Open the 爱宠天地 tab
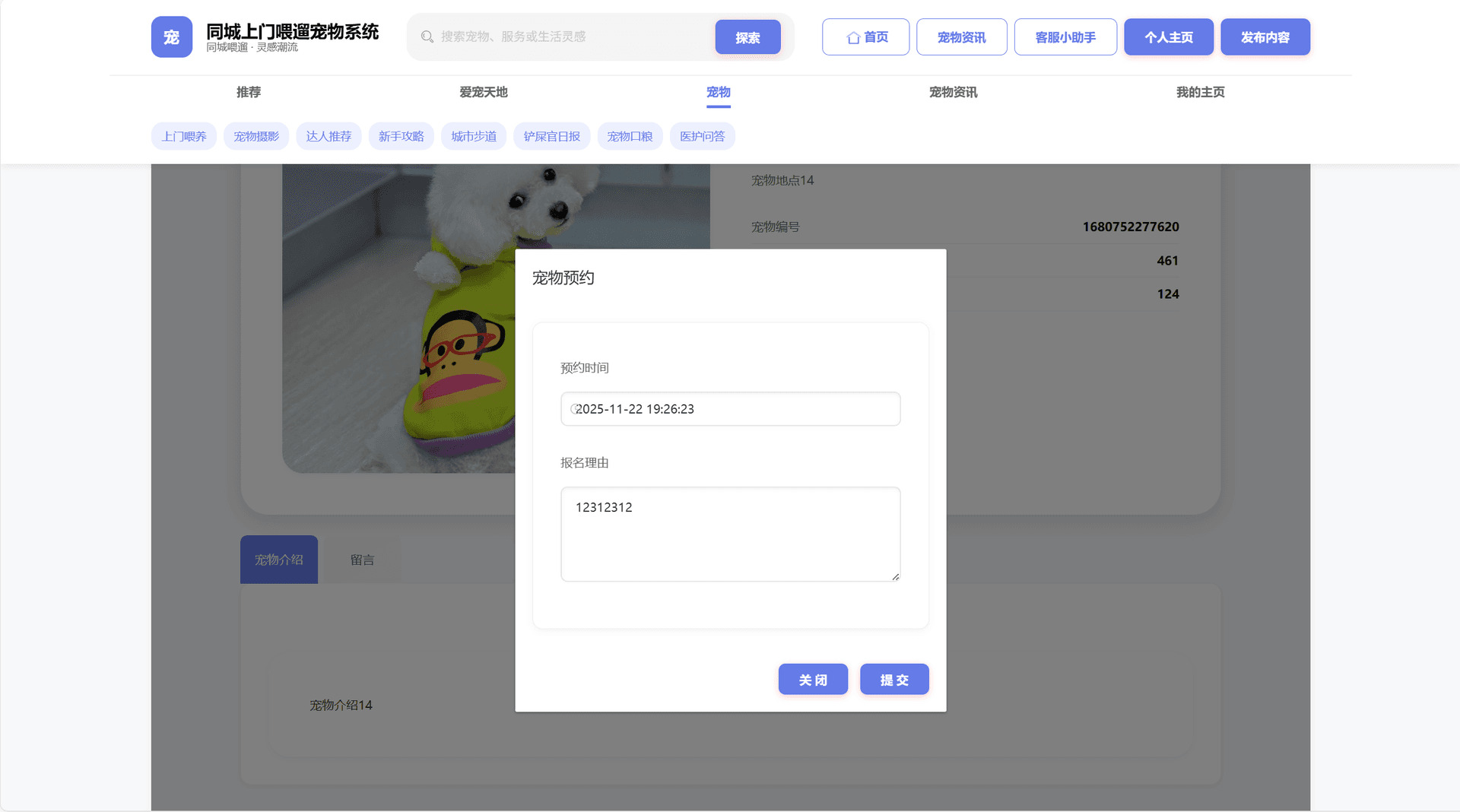The image size is (1460, 812). pyautogui.click(x=482, y=92)
